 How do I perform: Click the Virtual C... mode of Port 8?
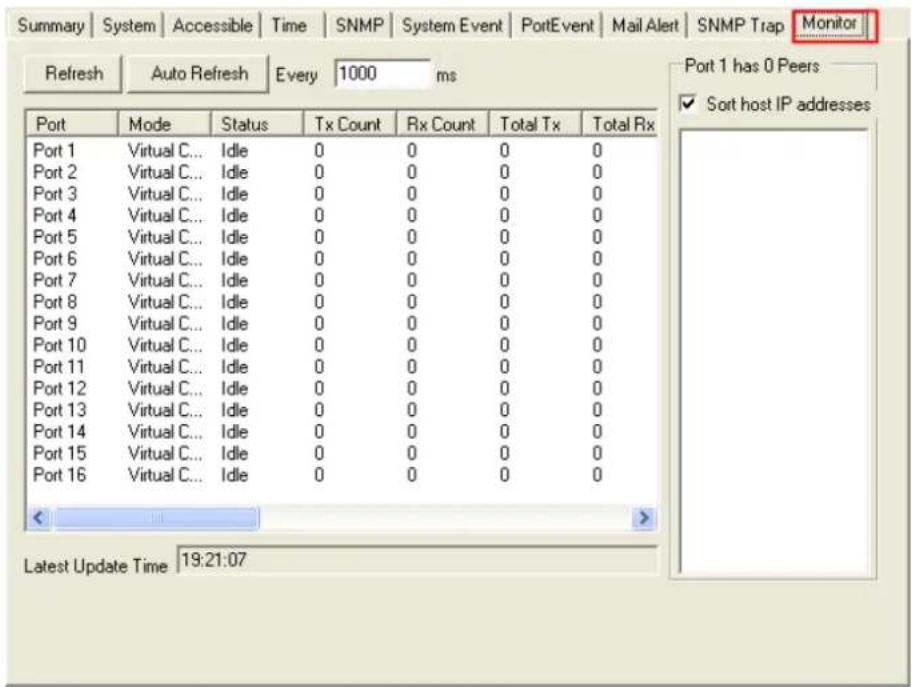point(165,302)
